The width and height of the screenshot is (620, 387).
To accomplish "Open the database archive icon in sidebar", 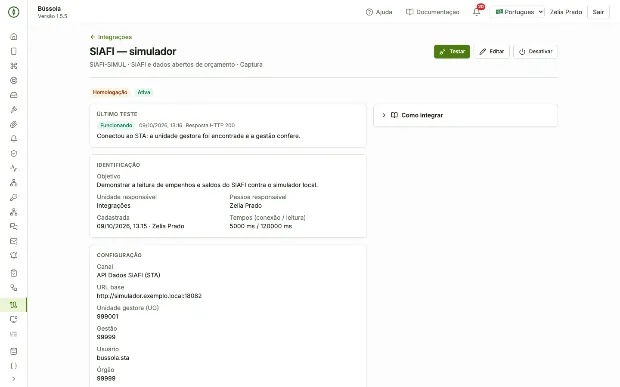I will click(13, 351).
